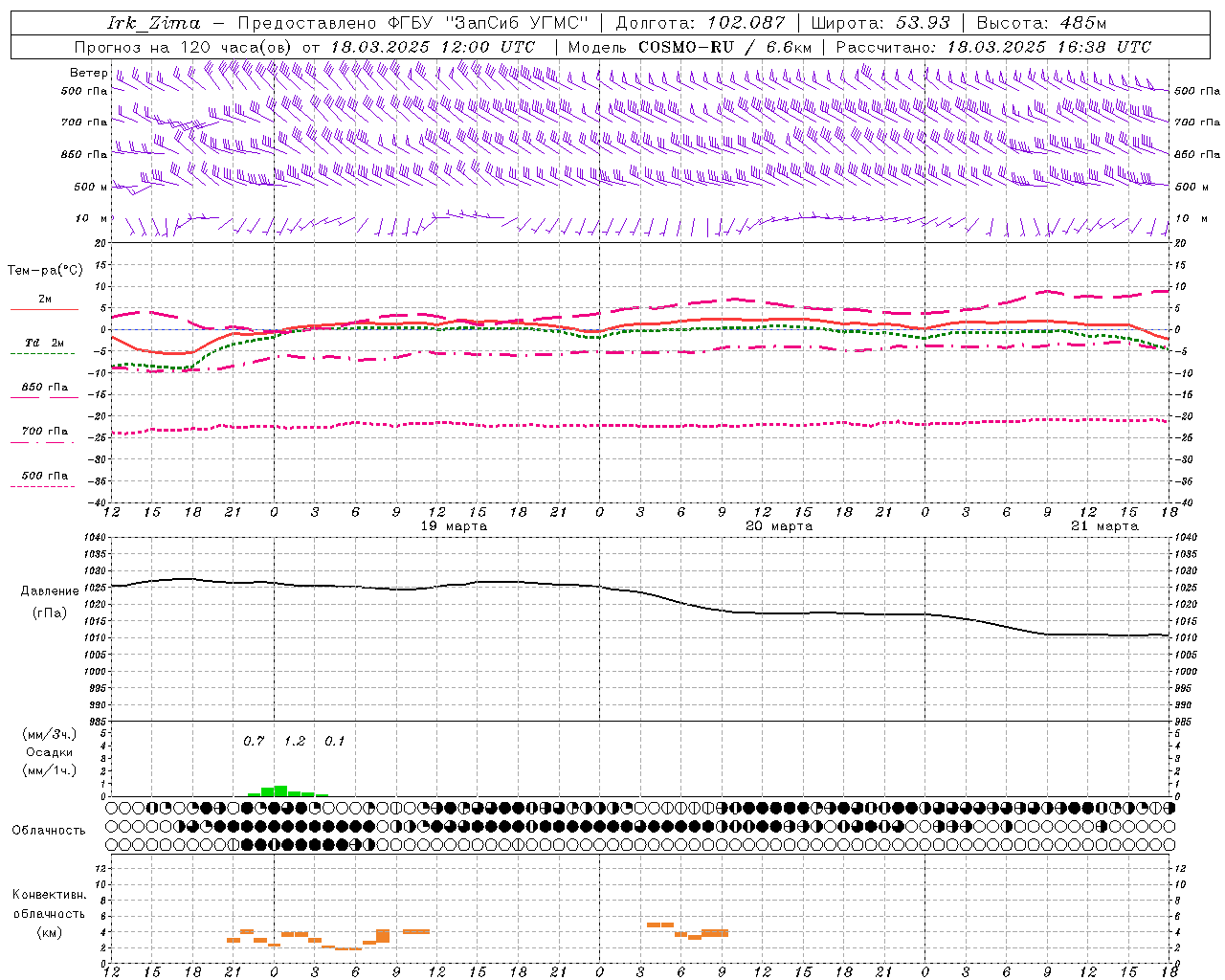Click the computed time 18.03.2025 16:38 UTC

pyautogui.click(x=1049, y=47)
